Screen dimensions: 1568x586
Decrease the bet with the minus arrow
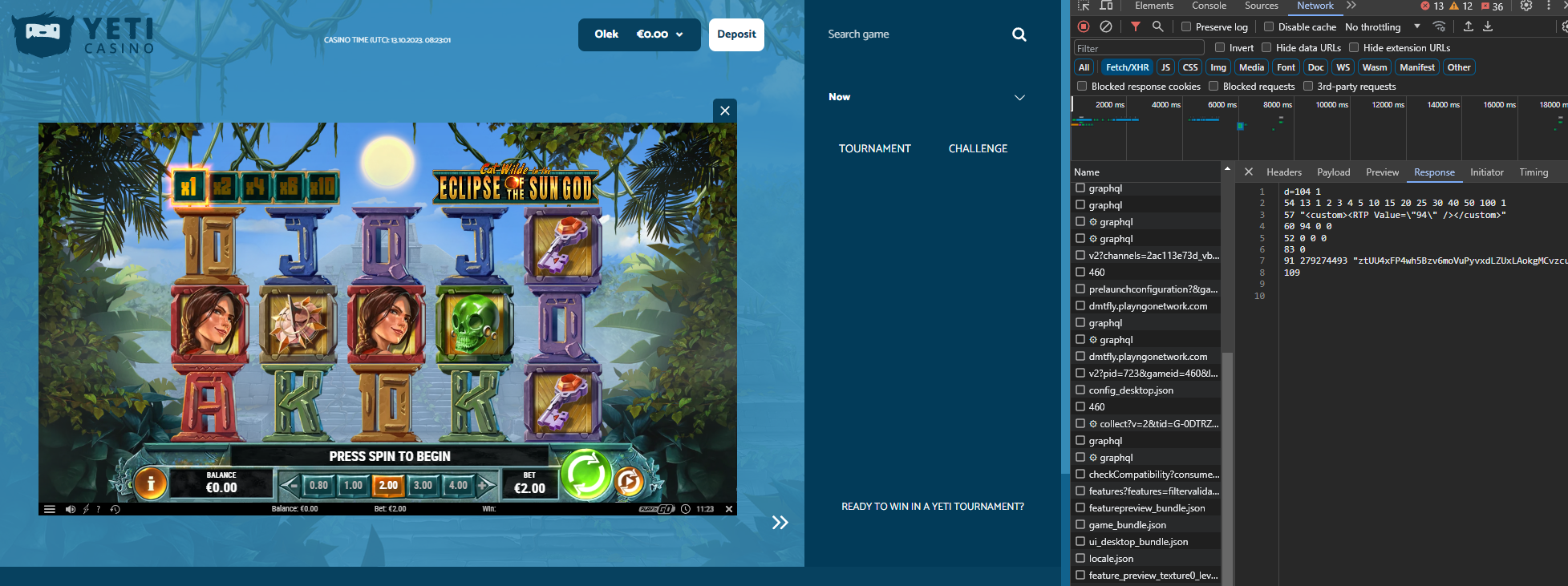[290, 485]
